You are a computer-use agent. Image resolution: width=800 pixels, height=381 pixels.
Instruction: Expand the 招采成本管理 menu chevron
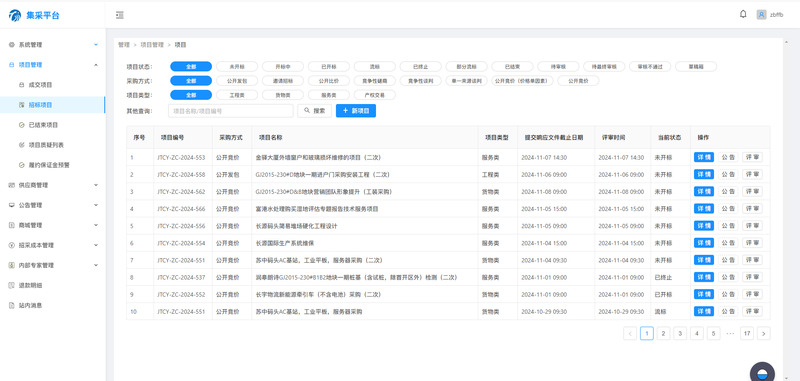(x=96, y=245)
